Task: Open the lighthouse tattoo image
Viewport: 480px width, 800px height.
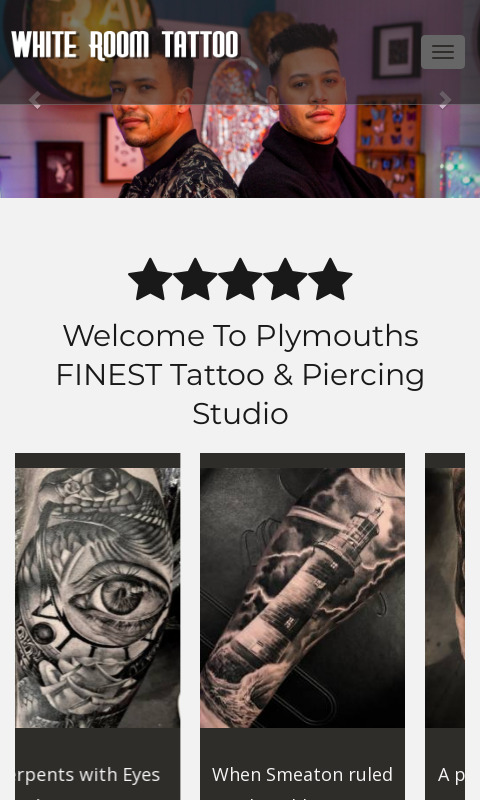Action: click(x=302, y=597)
